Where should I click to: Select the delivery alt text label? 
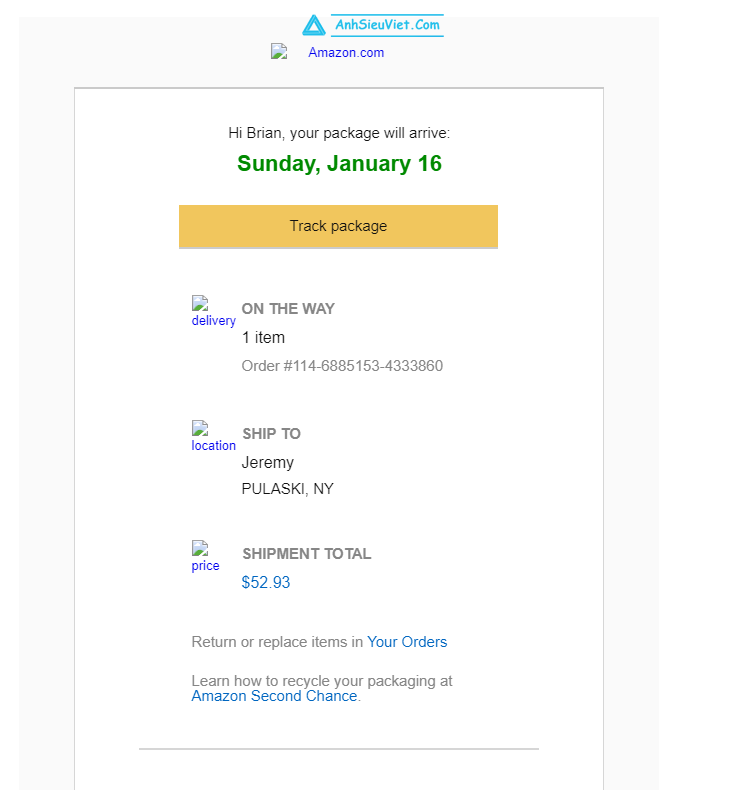[x=214, y=320]
